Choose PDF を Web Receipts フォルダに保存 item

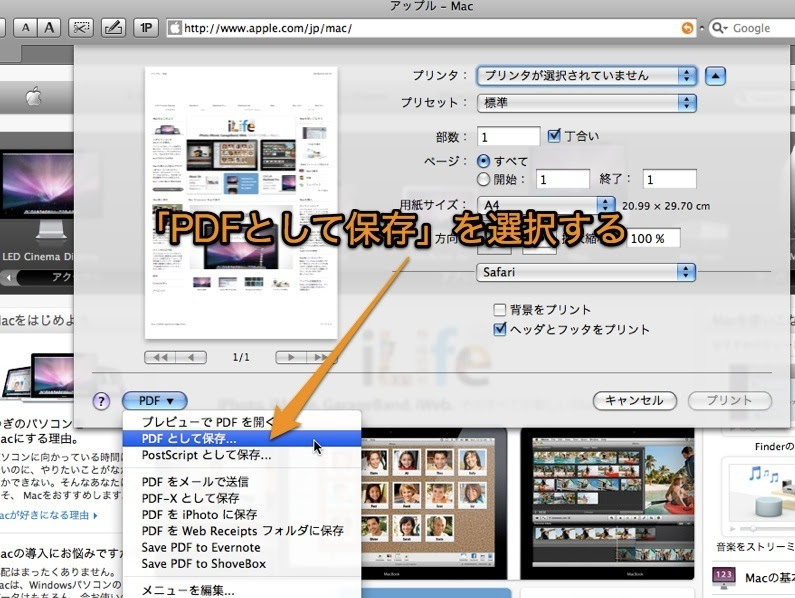242,531
